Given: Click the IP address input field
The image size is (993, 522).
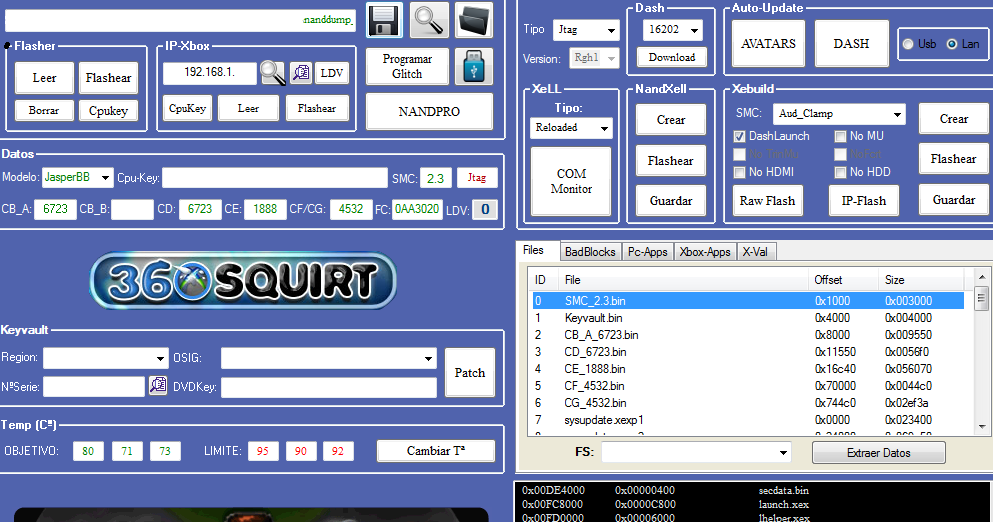Looking at the screenshot, I should point(210,73).
